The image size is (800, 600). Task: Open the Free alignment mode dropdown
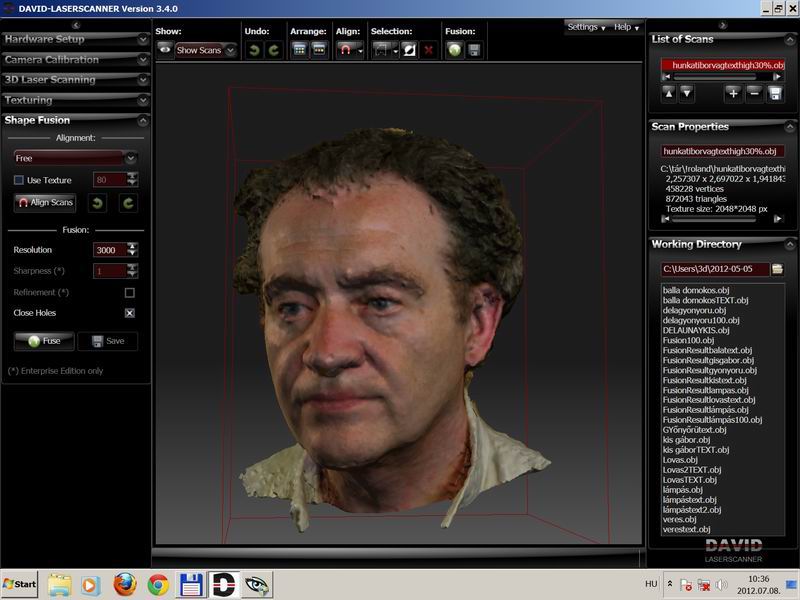75,158
